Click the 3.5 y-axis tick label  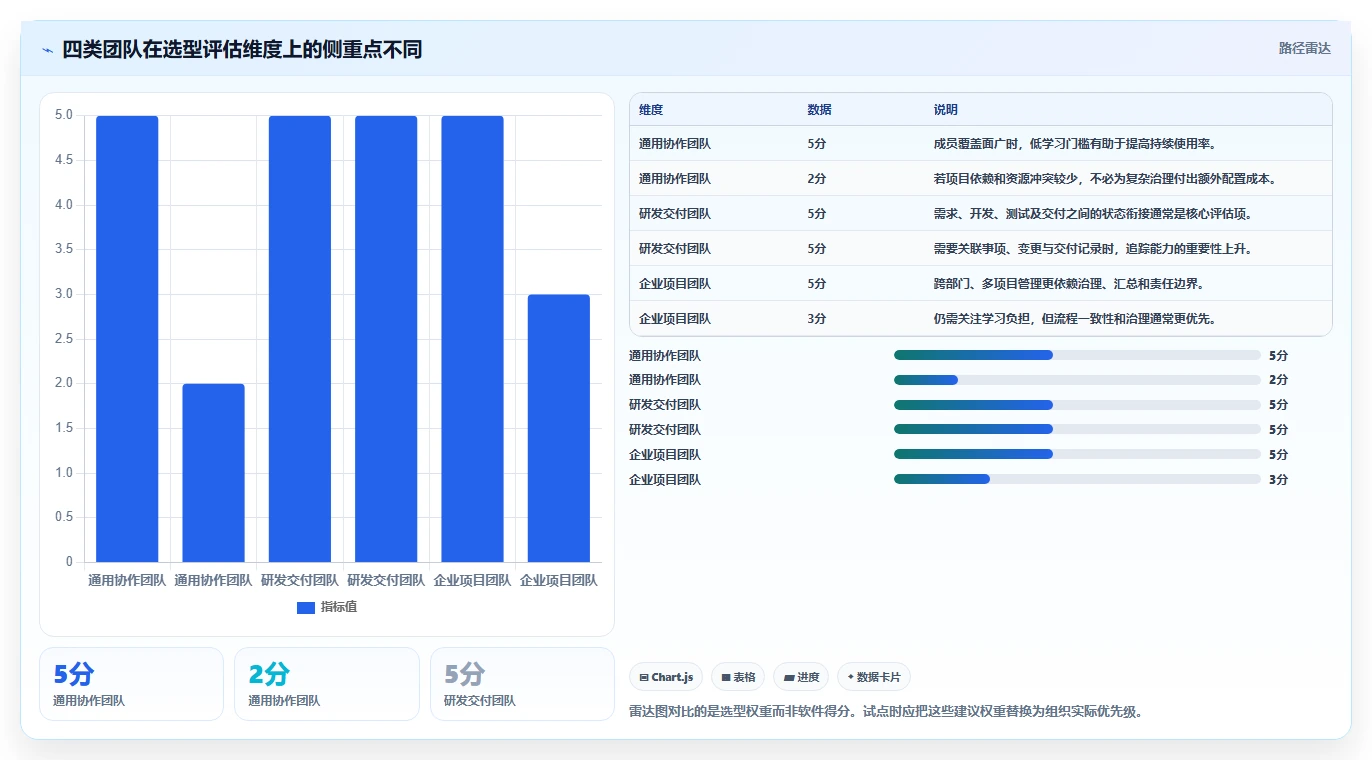[64, 249]
